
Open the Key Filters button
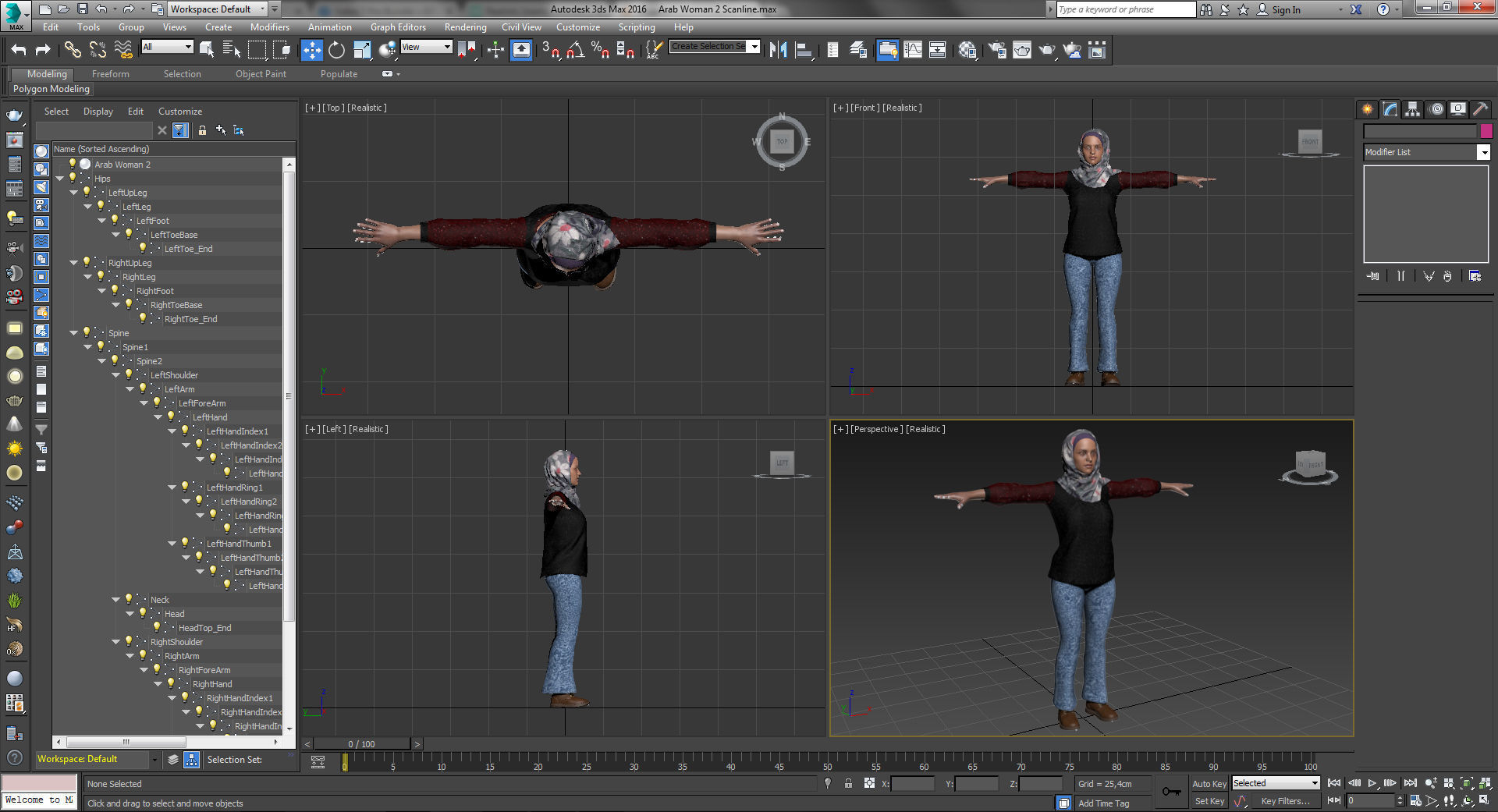click(x=1285, y=801)
